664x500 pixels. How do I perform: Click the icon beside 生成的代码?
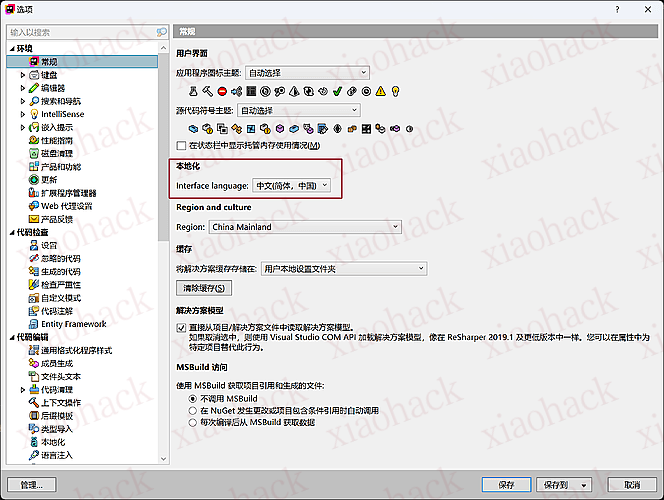point(34,272)
